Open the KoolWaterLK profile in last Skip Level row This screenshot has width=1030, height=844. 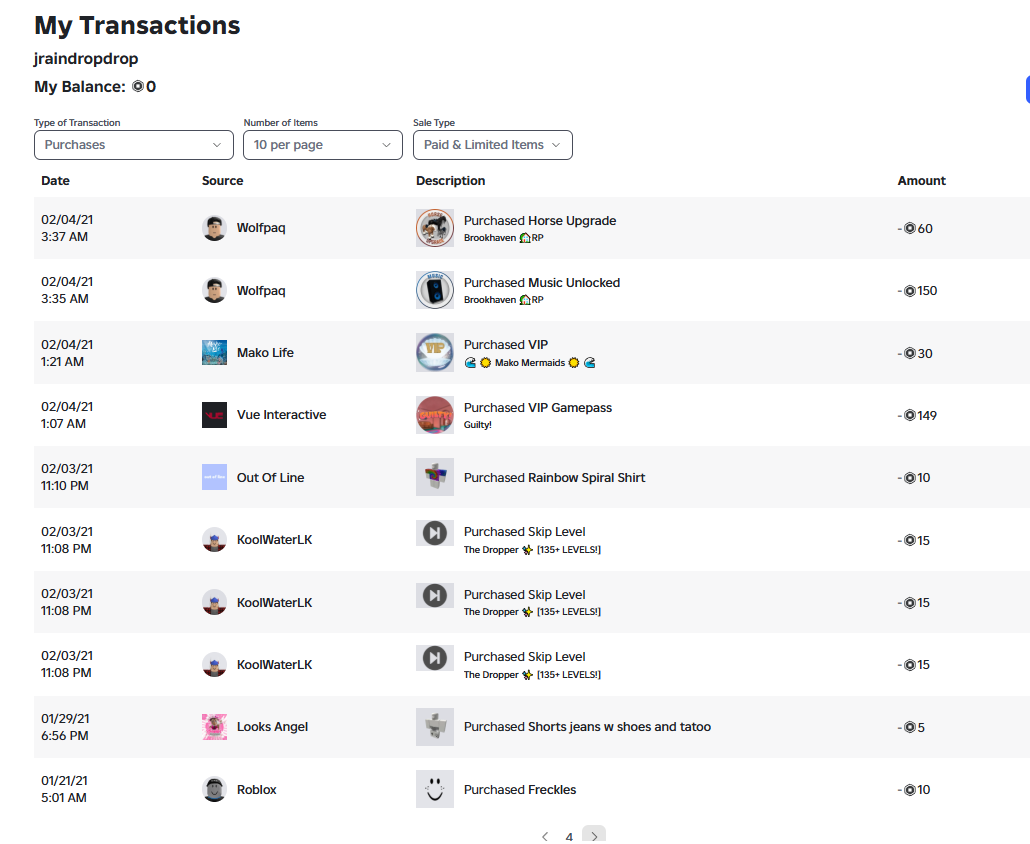tap(274, 665)
